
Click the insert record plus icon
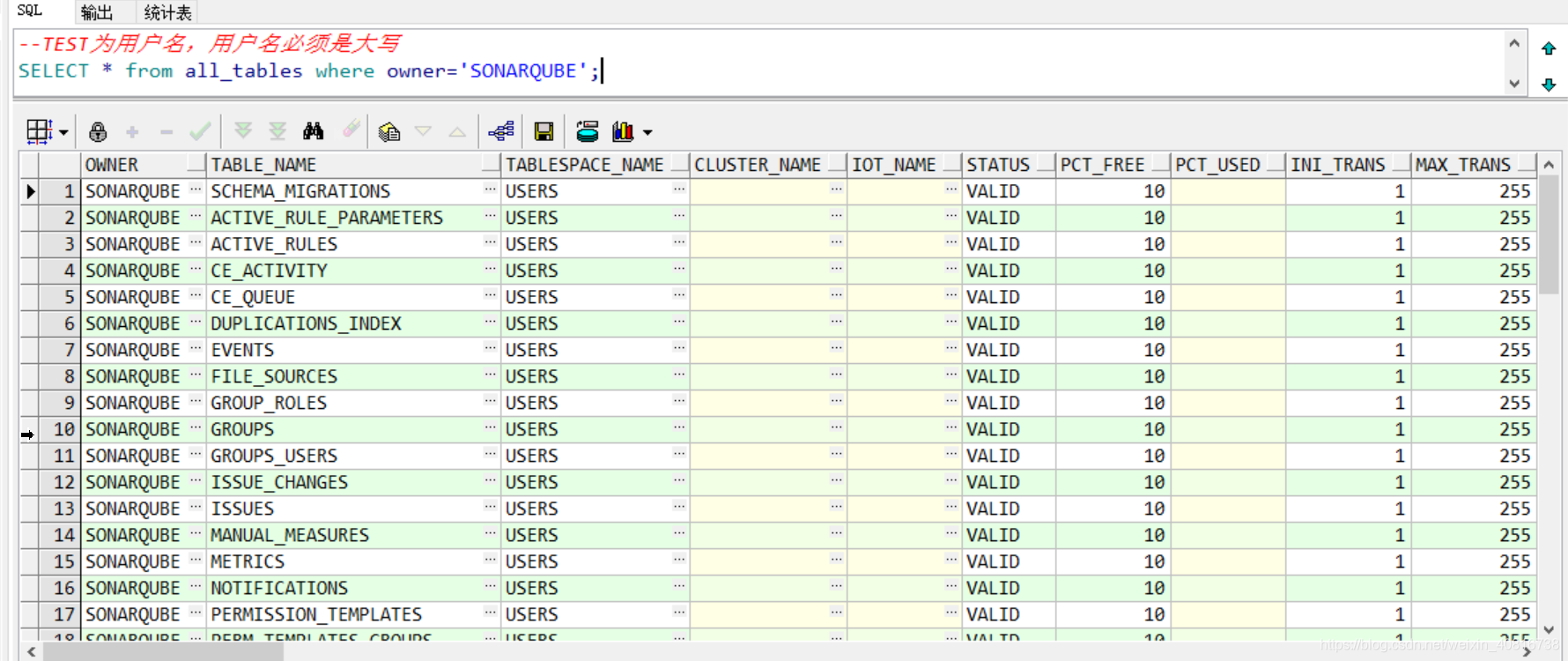pos(132,132)
